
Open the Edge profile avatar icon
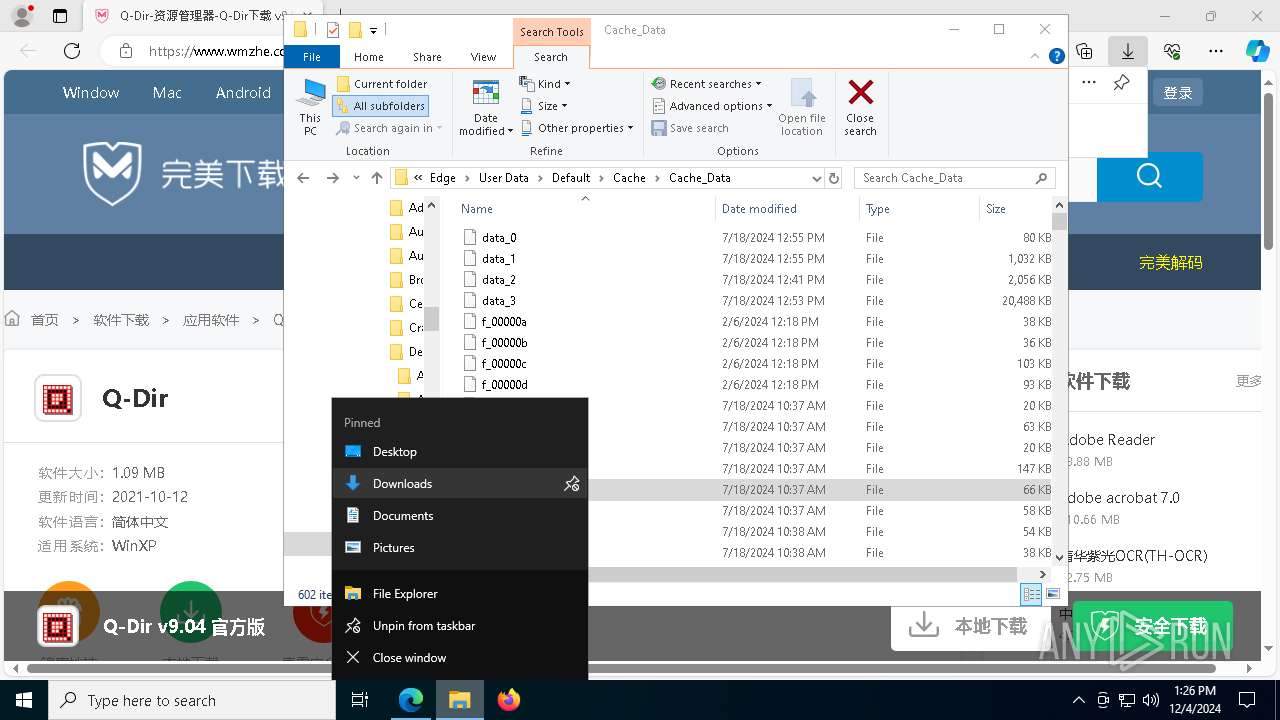(x=21, y=16)
